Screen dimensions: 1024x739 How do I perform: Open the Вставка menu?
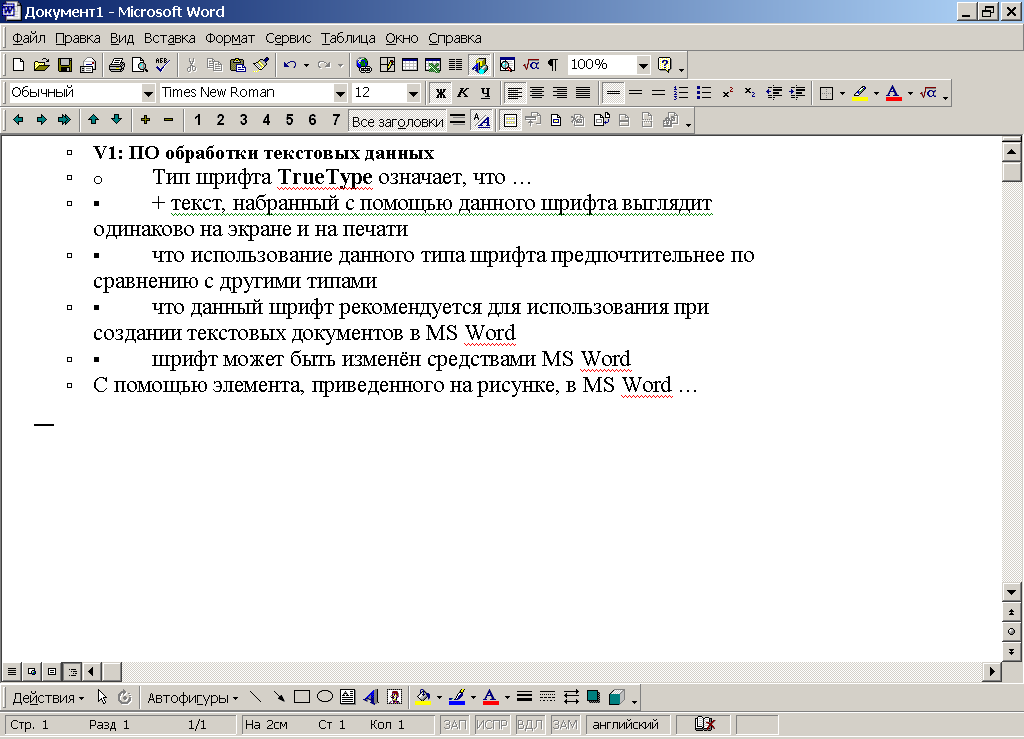click(x=170, y=39)
